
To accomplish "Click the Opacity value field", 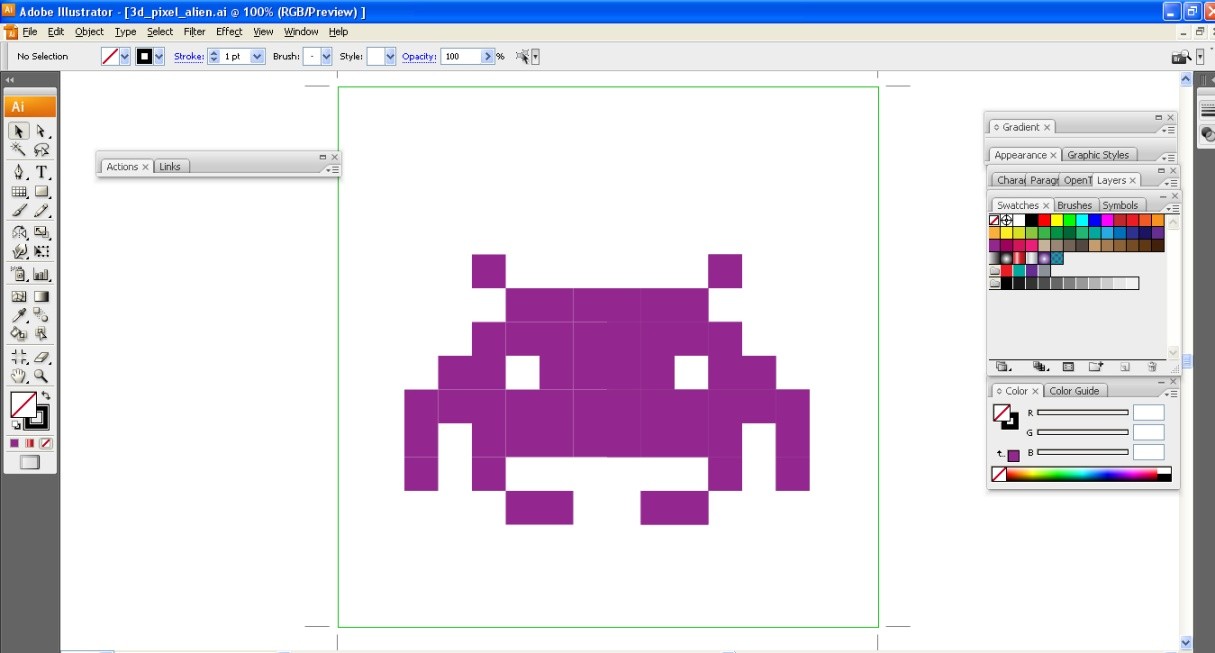I will (x=461, y=56).
